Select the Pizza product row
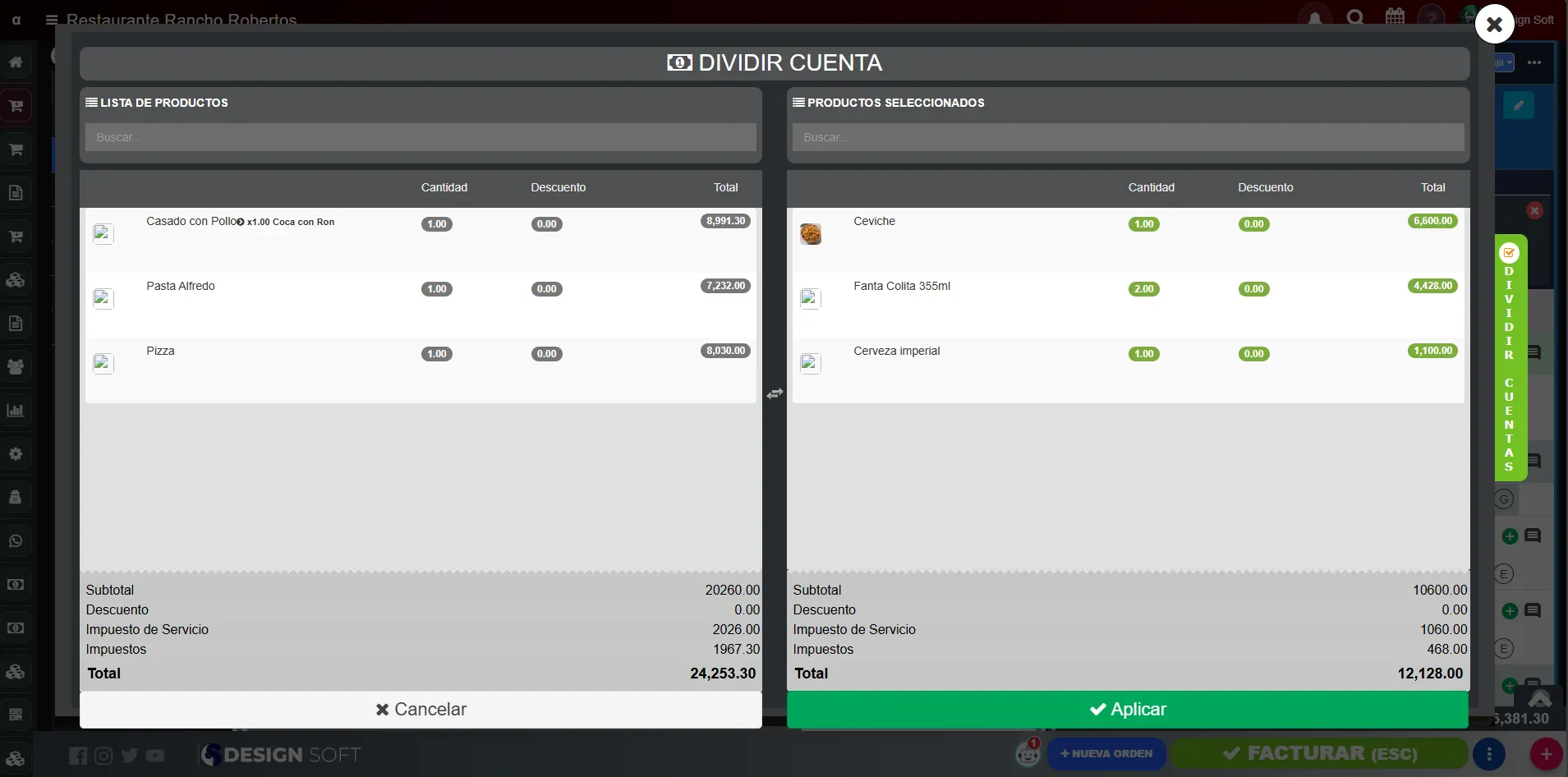The height and width of the screenshot is (777, 1568). pos(421,370)
